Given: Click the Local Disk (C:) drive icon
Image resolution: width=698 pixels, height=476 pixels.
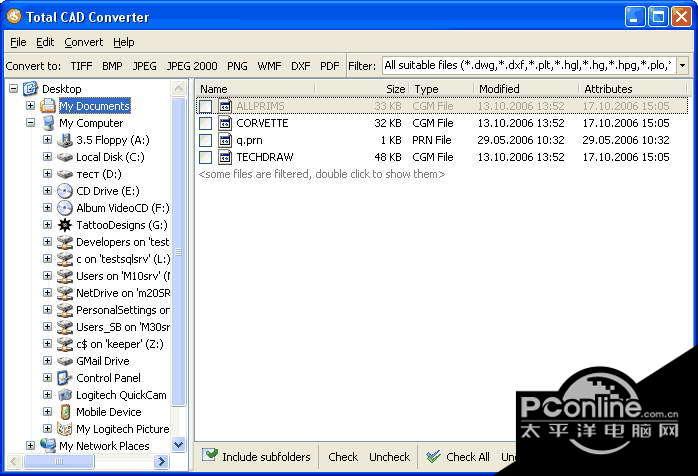Looking at the screenshot, I should pos(65,157).
